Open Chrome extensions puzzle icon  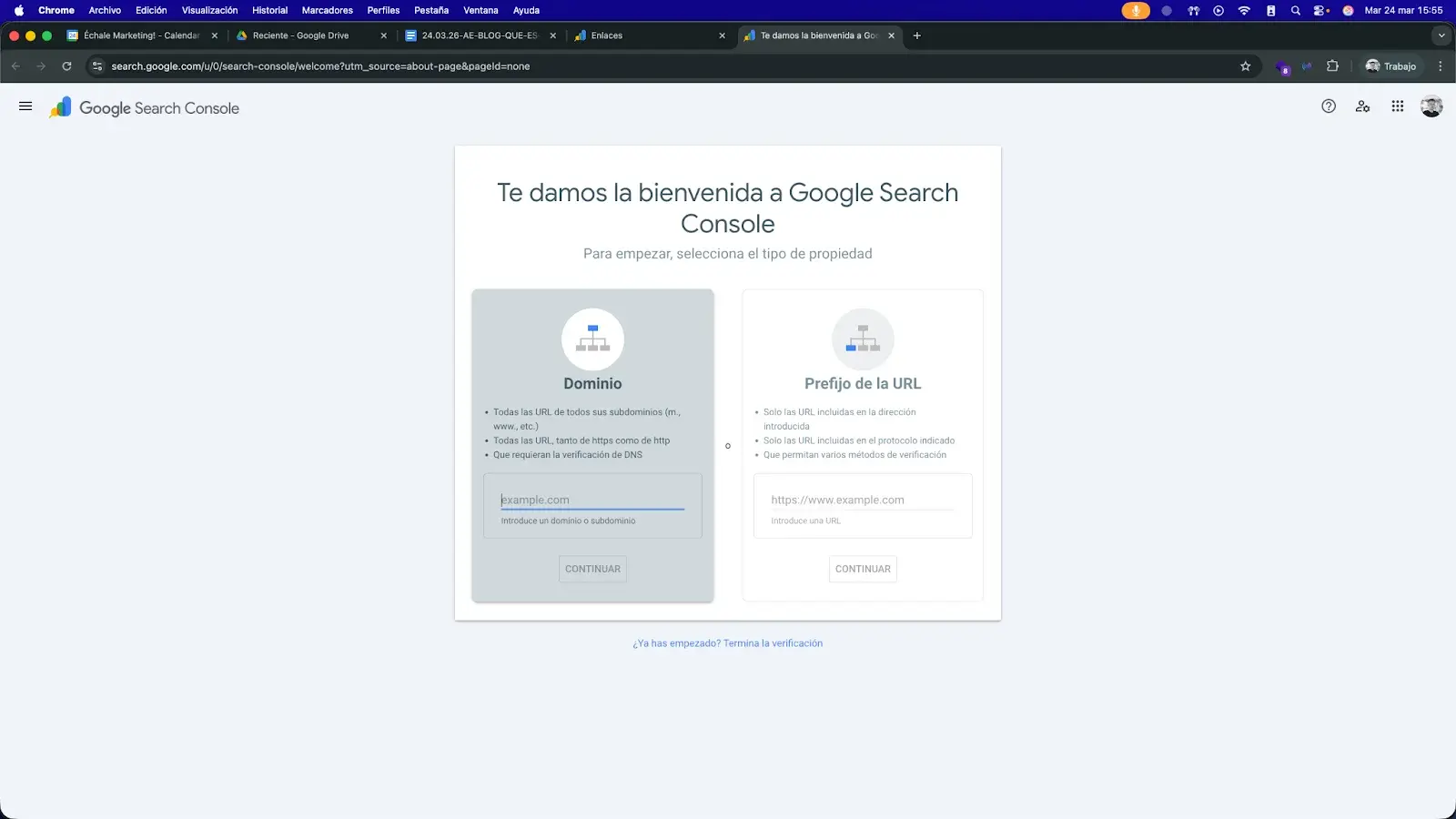(x=1333, y=66)
